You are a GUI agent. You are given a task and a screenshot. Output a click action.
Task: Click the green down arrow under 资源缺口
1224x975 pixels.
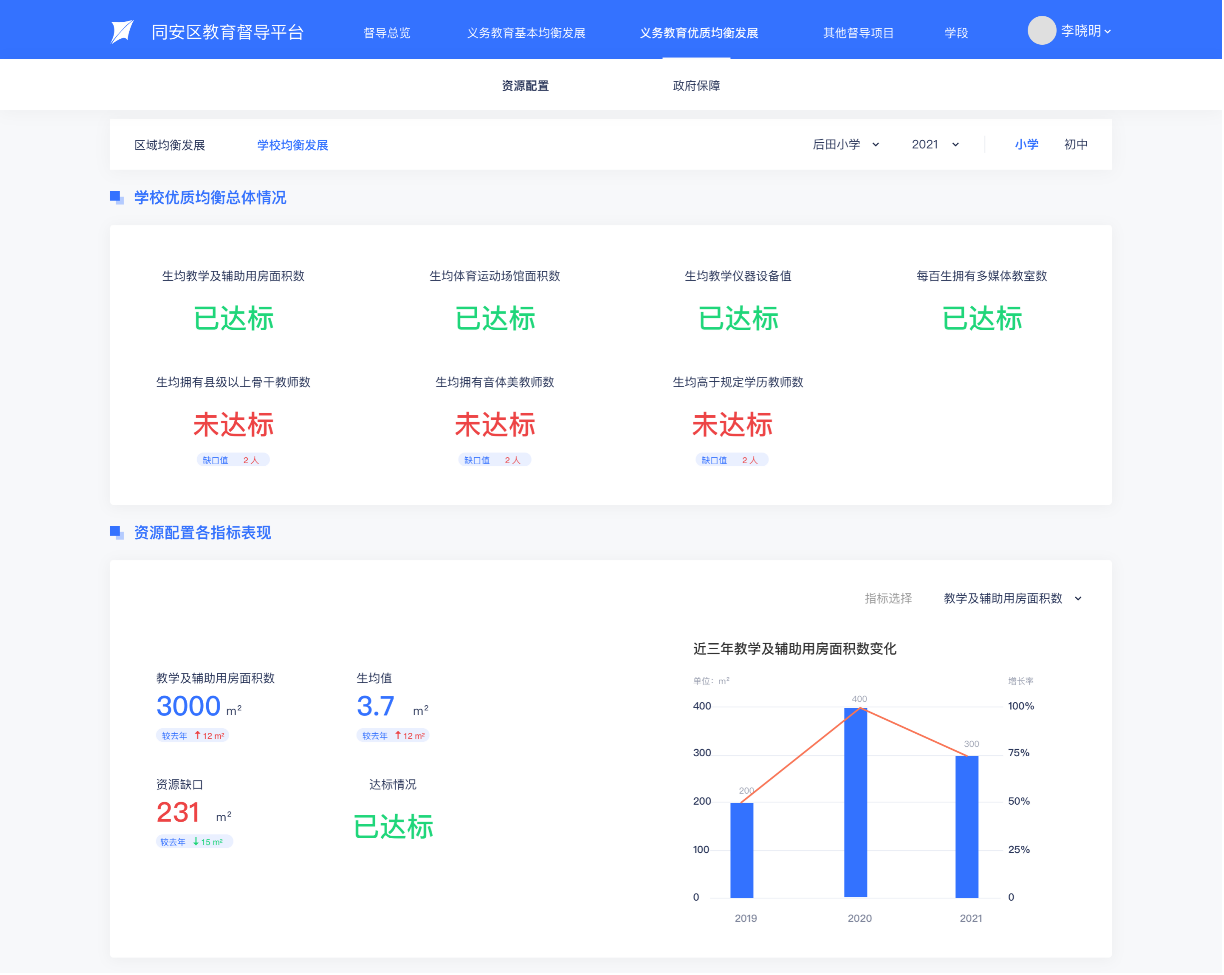[x=196, y=842]
